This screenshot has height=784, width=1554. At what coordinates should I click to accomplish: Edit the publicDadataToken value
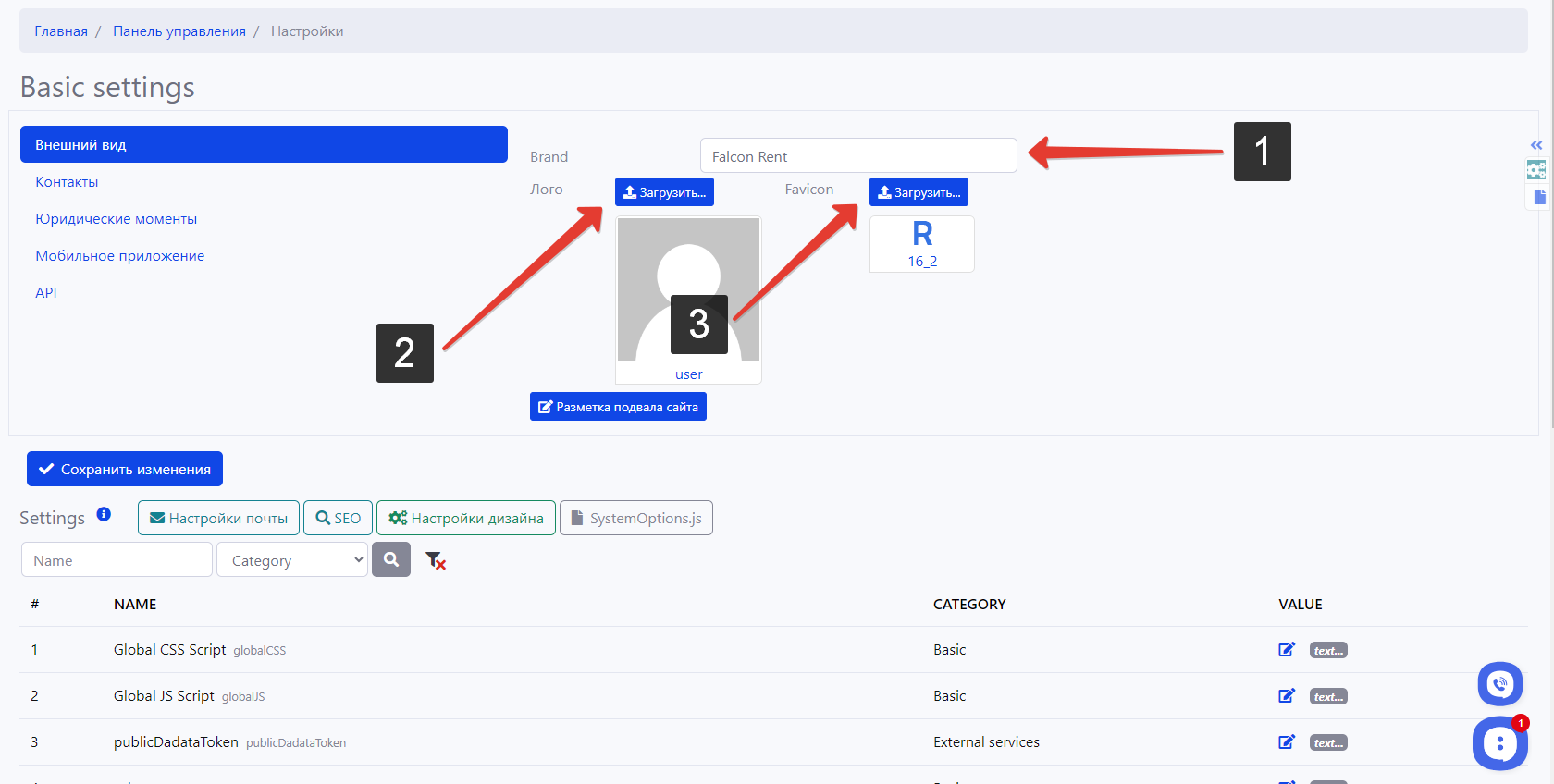pos(1286,742)
